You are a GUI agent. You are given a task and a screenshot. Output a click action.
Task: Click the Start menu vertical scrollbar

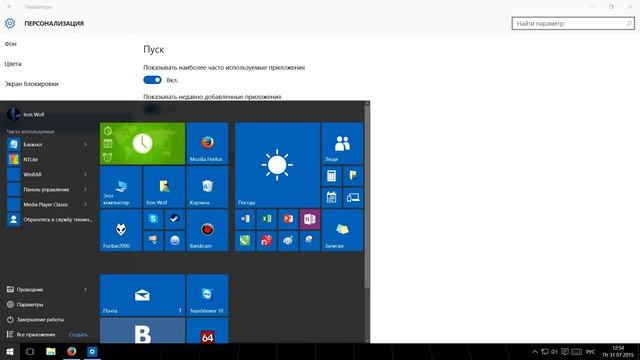[367, 196]
